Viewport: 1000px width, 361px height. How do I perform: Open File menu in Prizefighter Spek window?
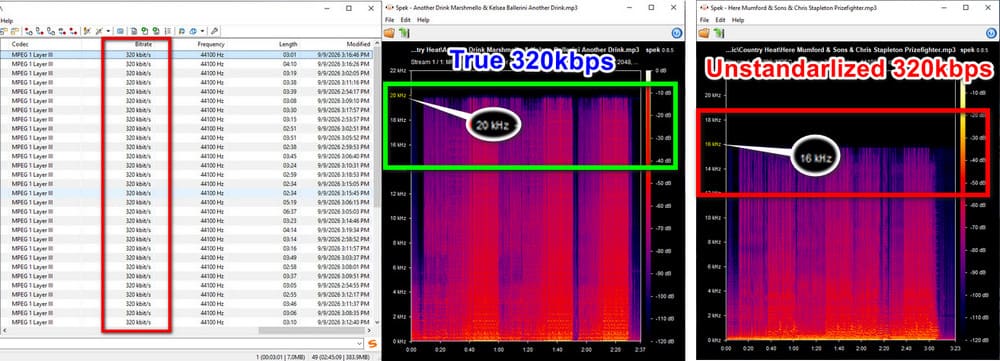tap(705, 20)
